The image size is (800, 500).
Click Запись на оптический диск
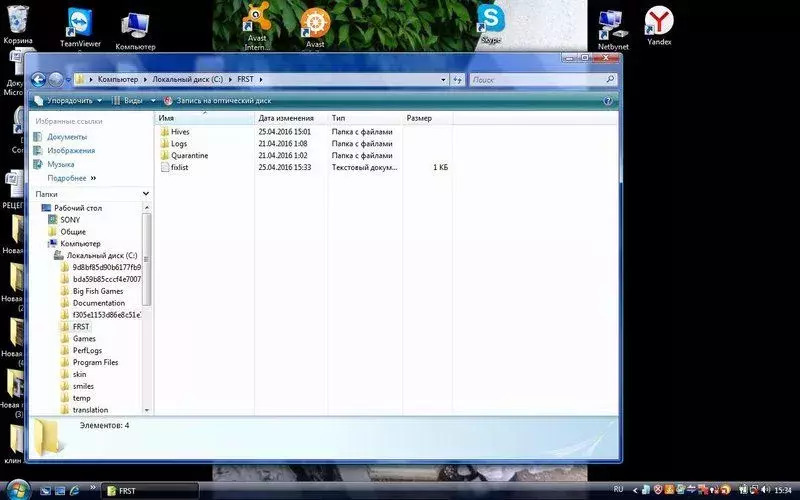pos(218,101)
